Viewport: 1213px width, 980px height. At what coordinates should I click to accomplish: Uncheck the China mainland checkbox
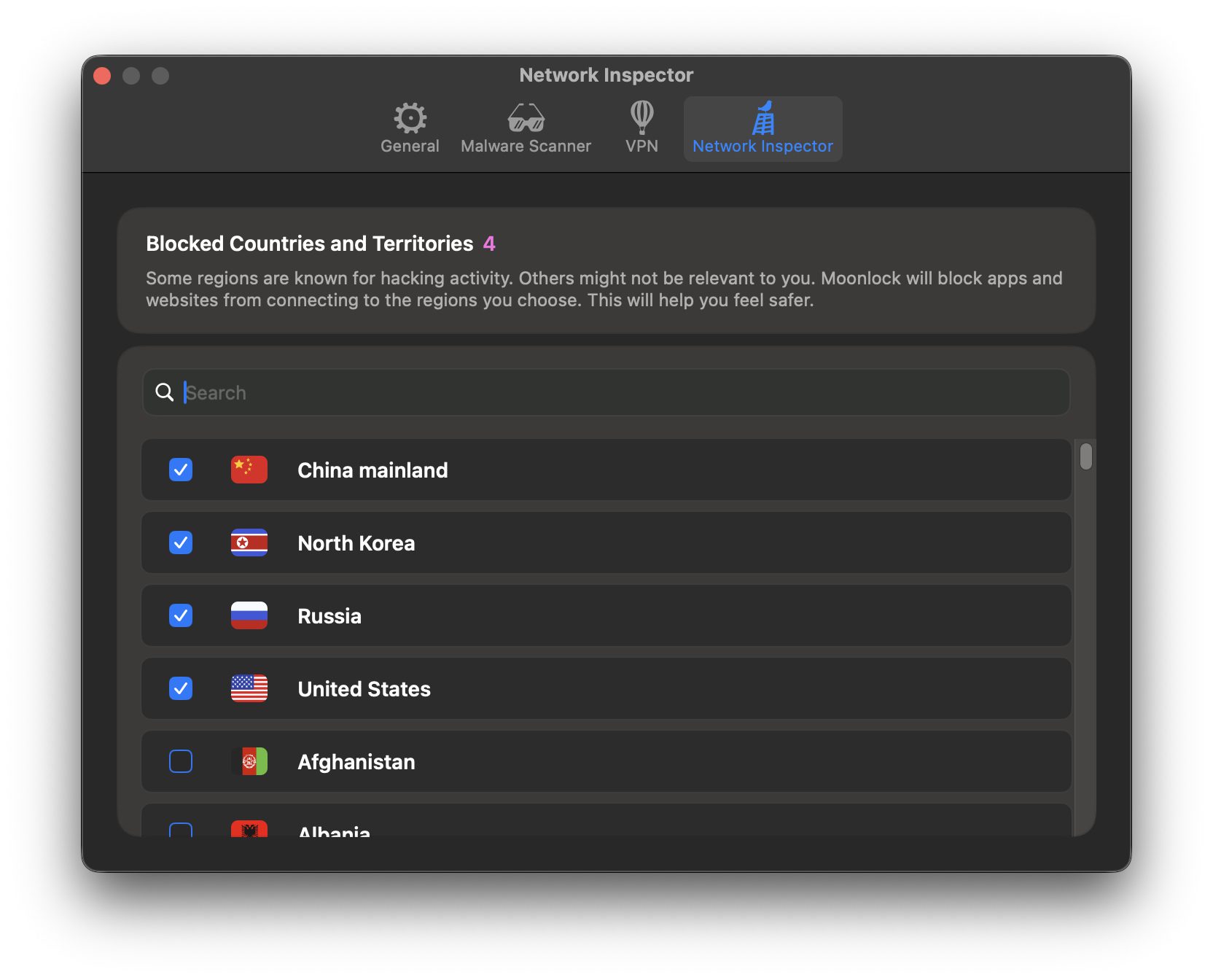pos(181,470)
